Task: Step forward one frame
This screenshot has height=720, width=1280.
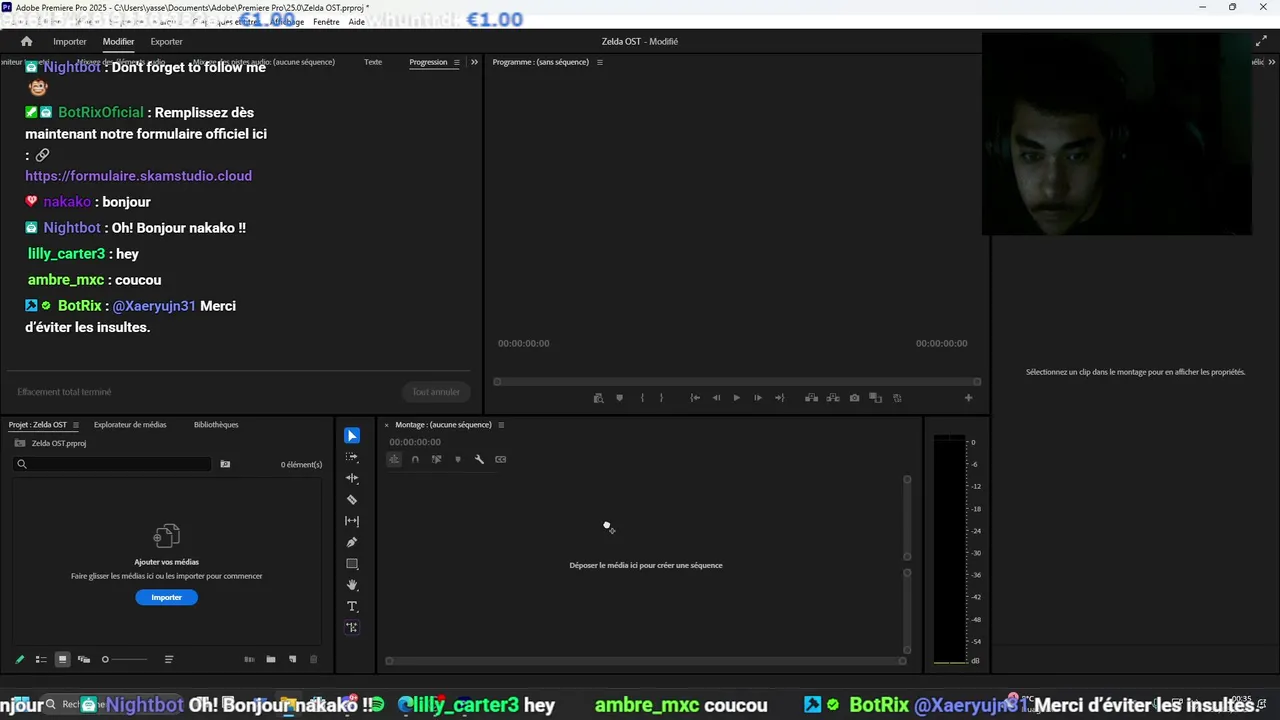Action: coord(758,398)
